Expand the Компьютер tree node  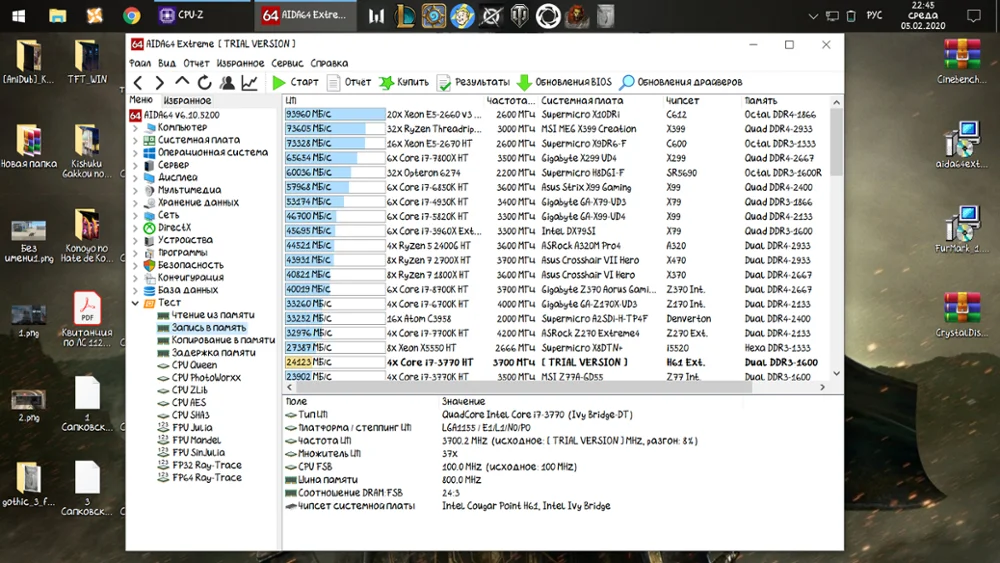coord(135,128)
